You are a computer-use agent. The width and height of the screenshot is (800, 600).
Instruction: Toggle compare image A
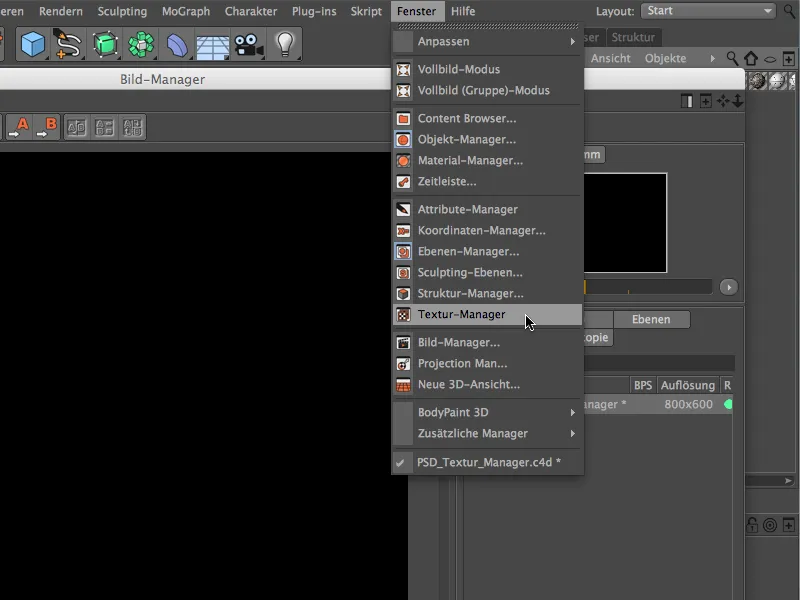22,125
